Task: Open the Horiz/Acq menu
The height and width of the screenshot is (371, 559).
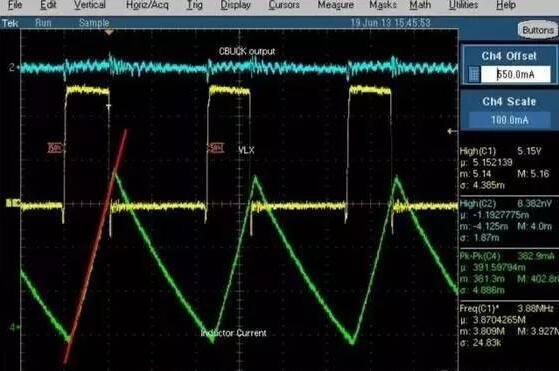Action: [x=147, y=5]
